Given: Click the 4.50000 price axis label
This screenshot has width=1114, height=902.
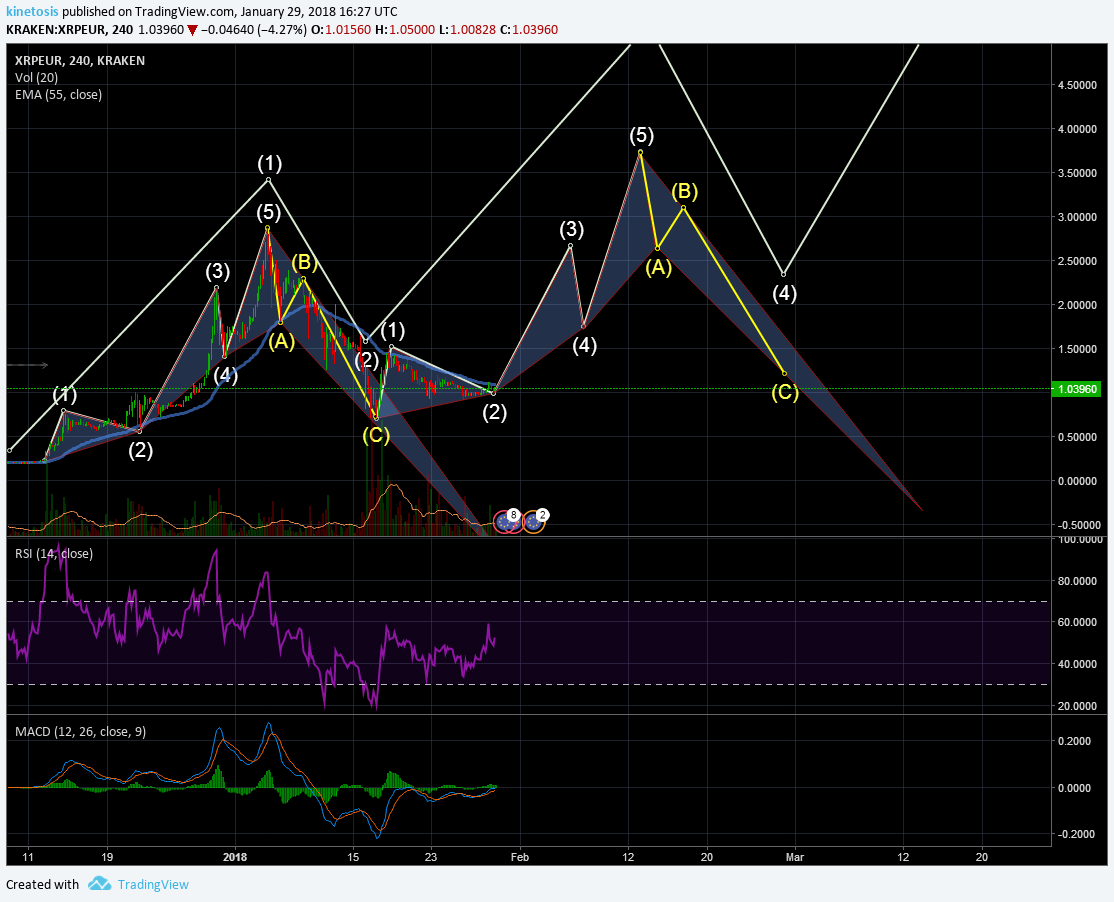Looking at the screenshot, I should pyautogui.click(x=1077, y=85).
